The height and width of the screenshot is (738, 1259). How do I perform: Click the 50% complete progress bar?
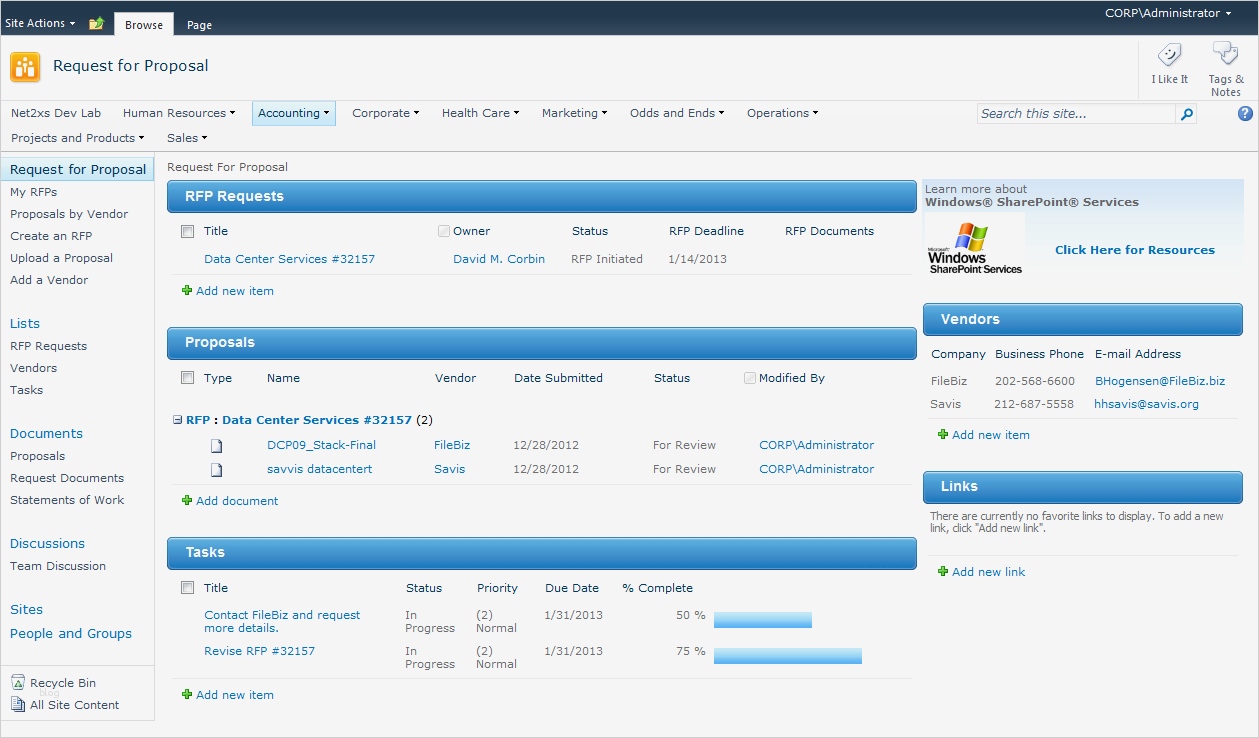(x=763, y=620)
